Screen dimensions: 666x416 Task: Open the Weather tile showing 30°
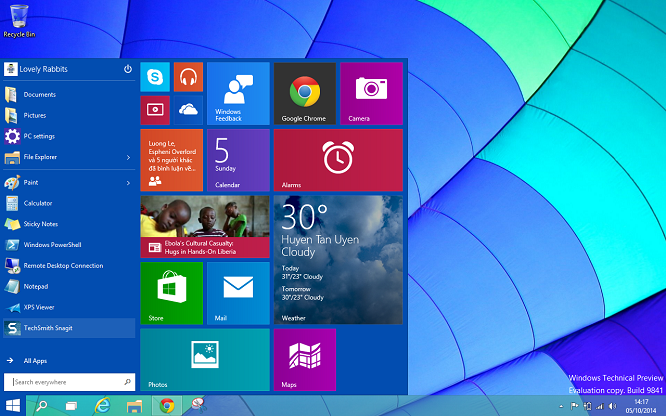(x=338, y=260)
